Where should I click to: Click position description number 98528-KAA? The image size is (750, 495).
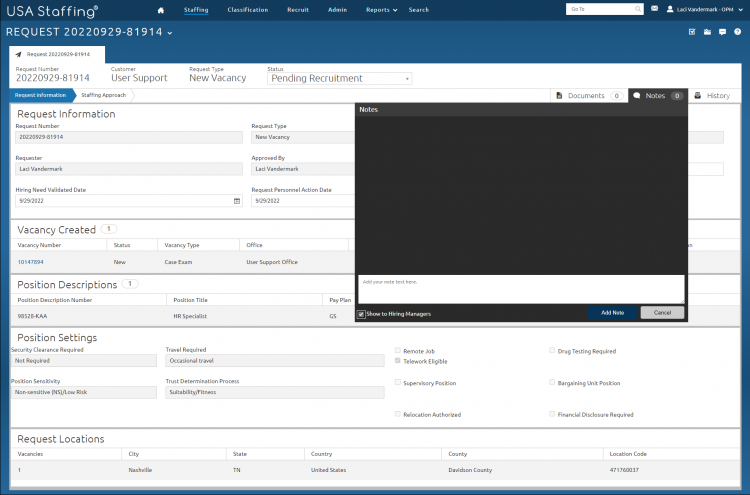click(32, 316)
